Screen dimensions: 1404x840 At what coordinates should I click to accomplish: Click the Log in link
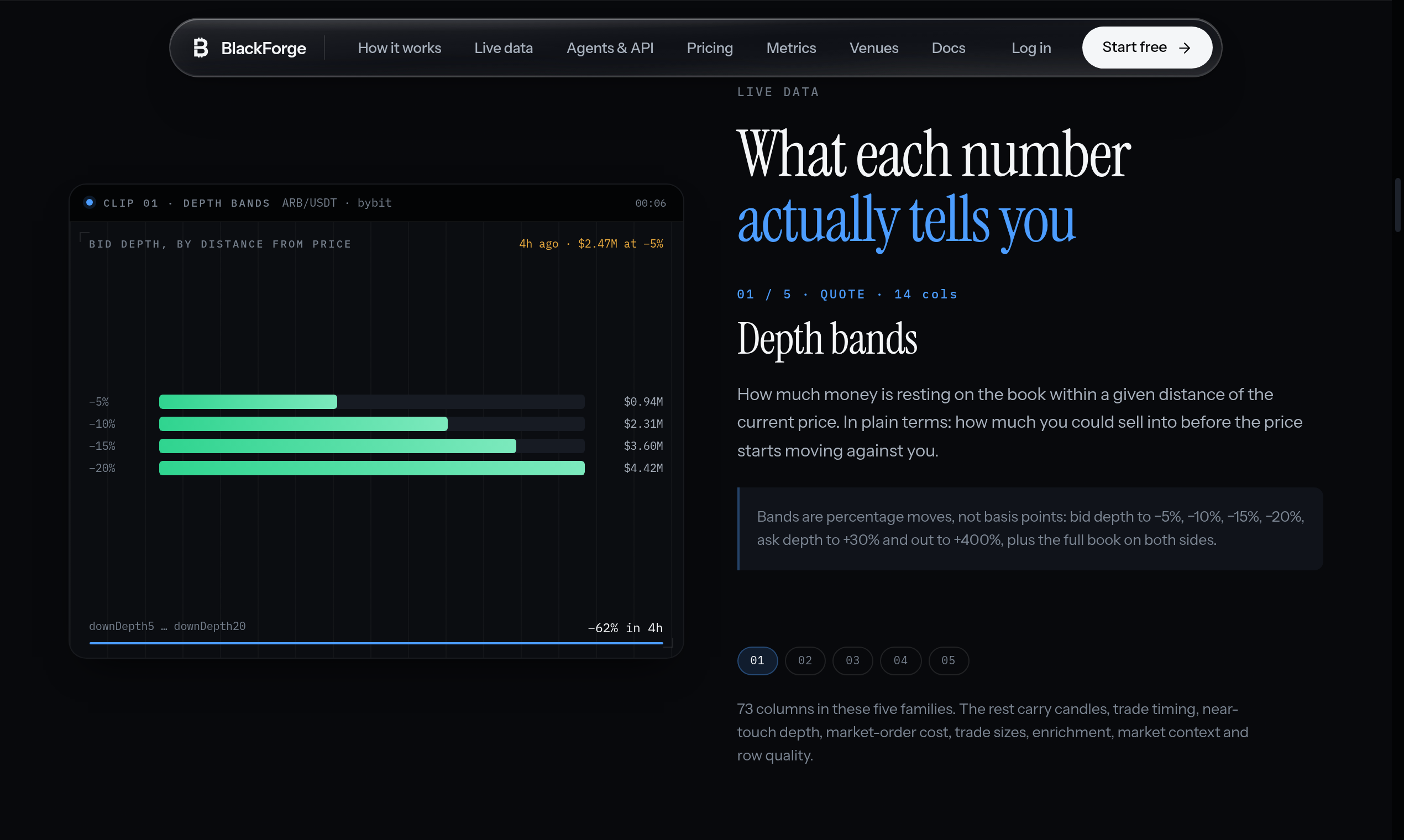pos(1031,48)
